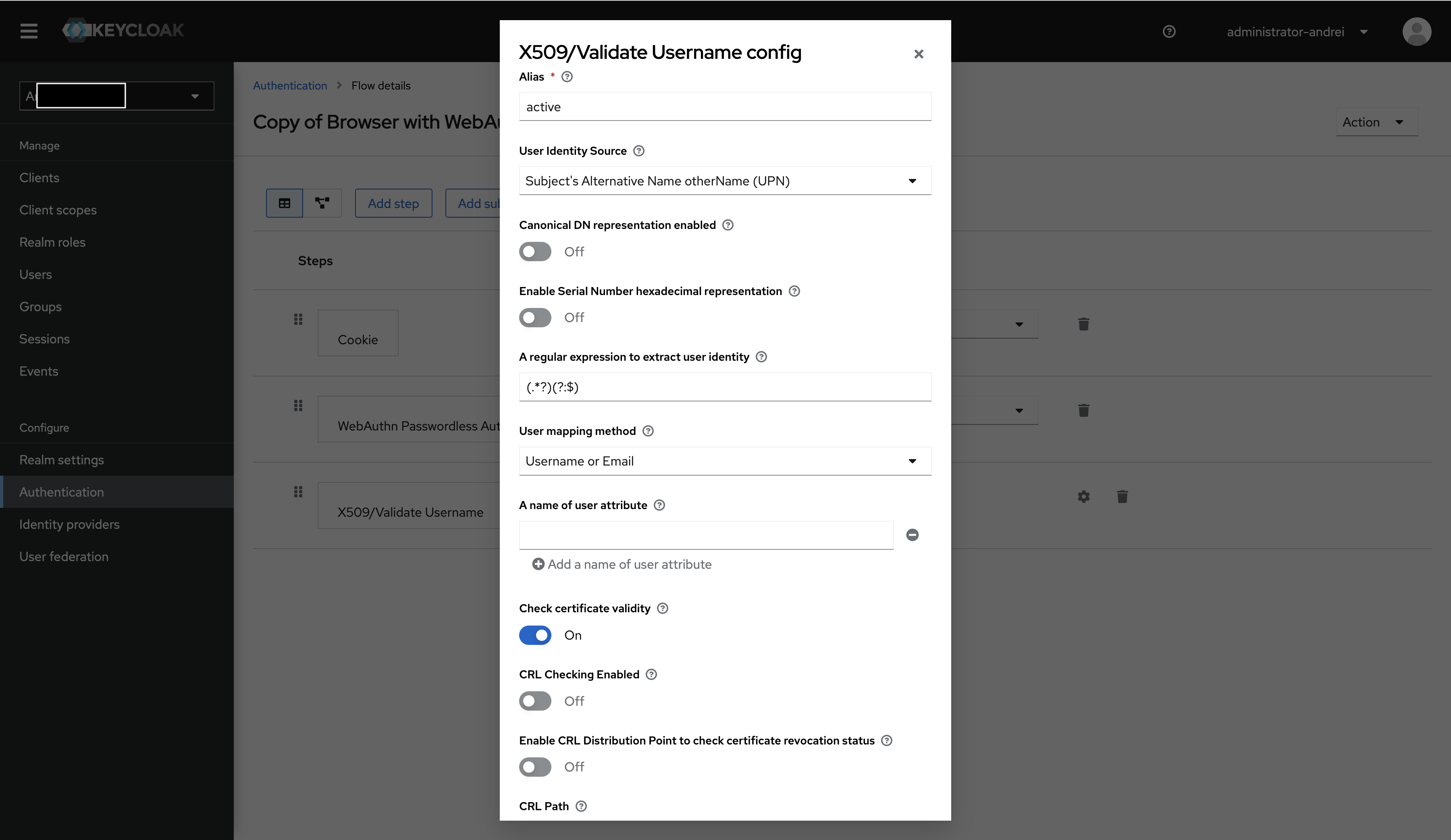Image resolution: width=1451 pixels, height=840 pixels.
Task: Turn off Check certificate validity
Action: point(535,635)
